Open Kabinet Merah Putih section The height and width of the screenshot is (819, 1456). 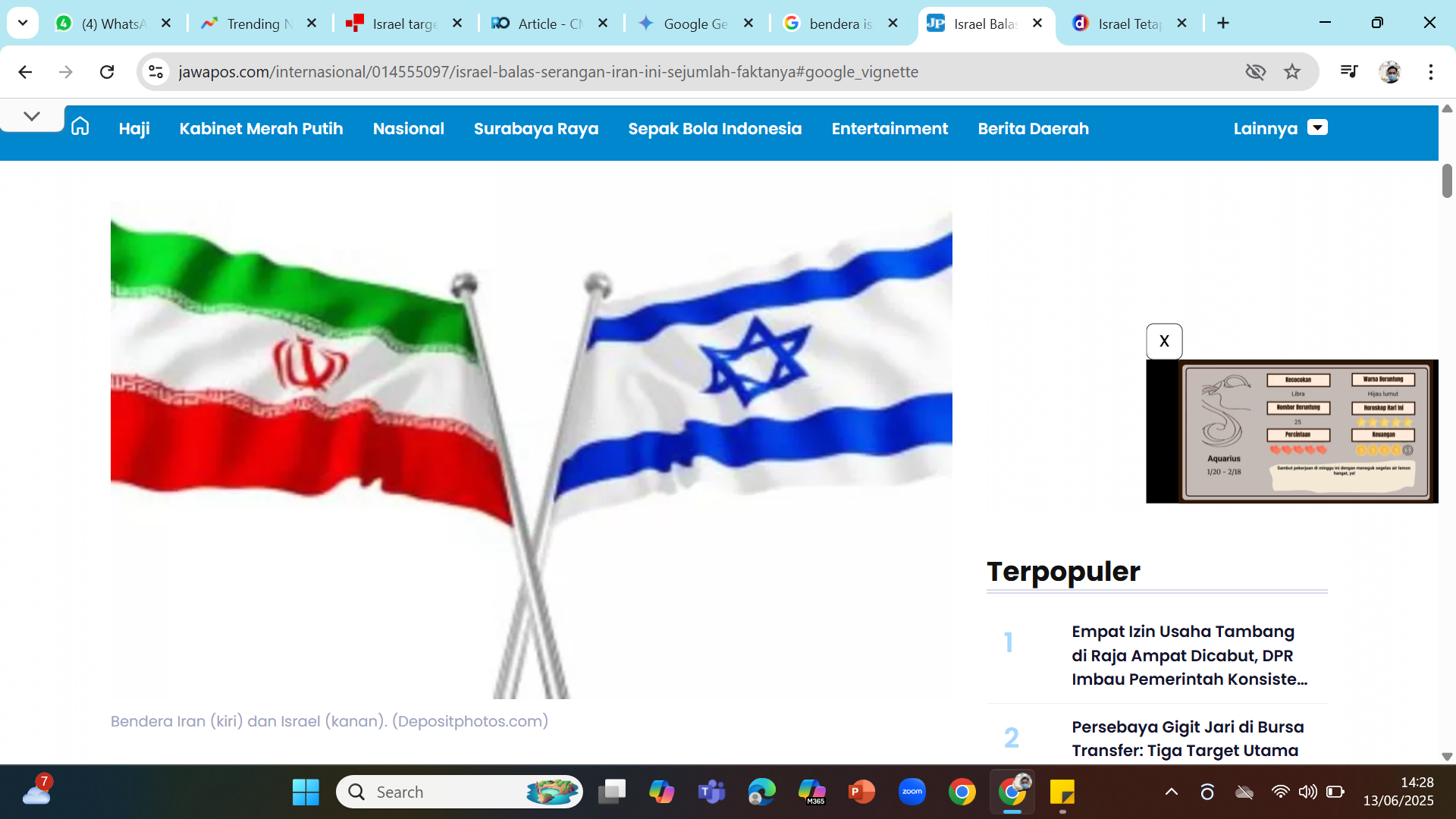point(261,128)
